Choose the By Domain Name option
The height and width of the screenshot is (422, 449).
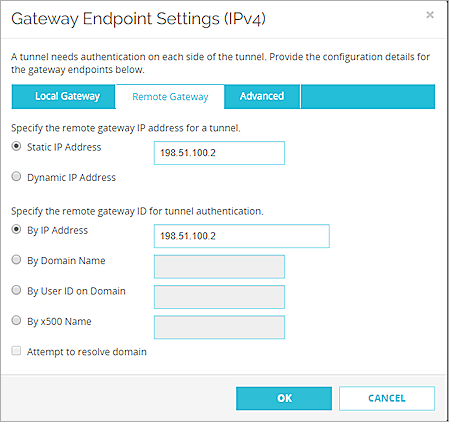(16, 260)
